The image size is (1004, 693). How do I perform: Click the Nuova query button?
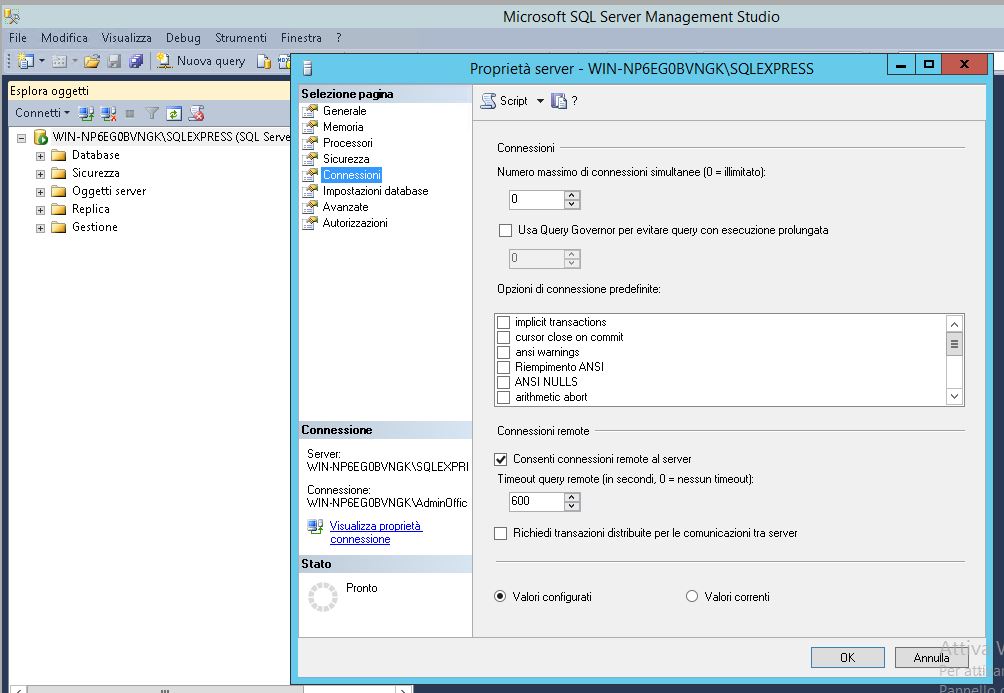click(201, 61)
